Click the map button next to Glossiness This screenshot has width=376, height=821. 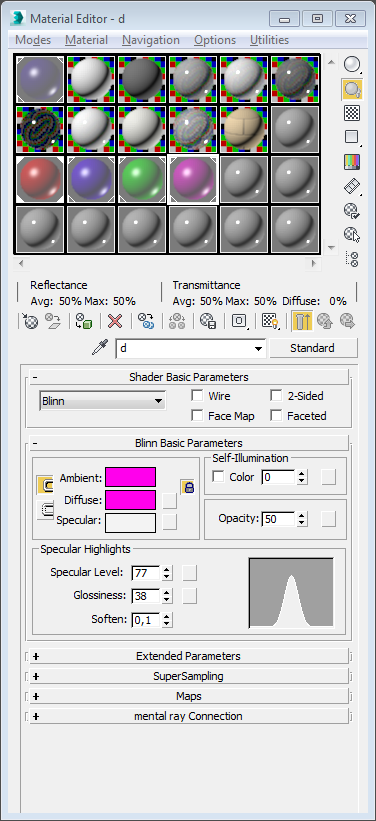point(190,596)
